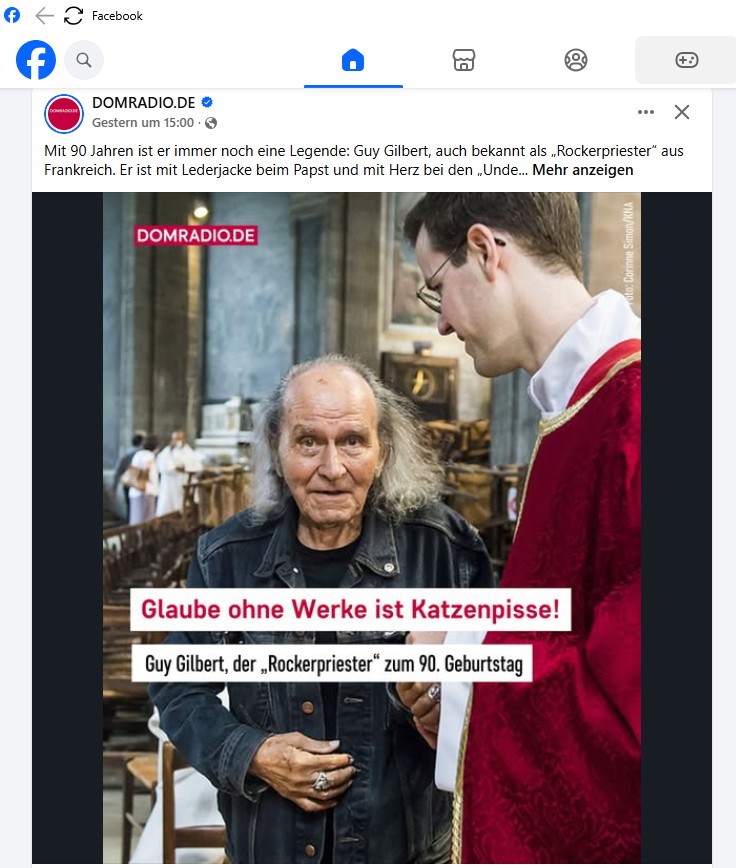The width and height of the screenshot is (736, 868).
Task: Select the Home tab icon
Action: click(x=353, y=60)
